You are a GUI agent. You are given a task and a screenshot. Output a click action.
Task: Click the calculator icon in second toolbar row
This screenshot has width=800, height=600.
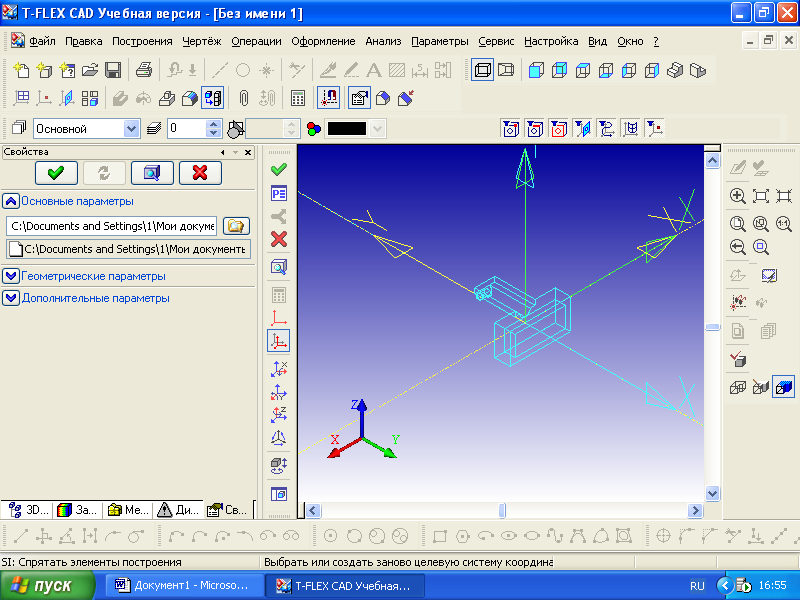pyautogui.click(x=297, y=98)
